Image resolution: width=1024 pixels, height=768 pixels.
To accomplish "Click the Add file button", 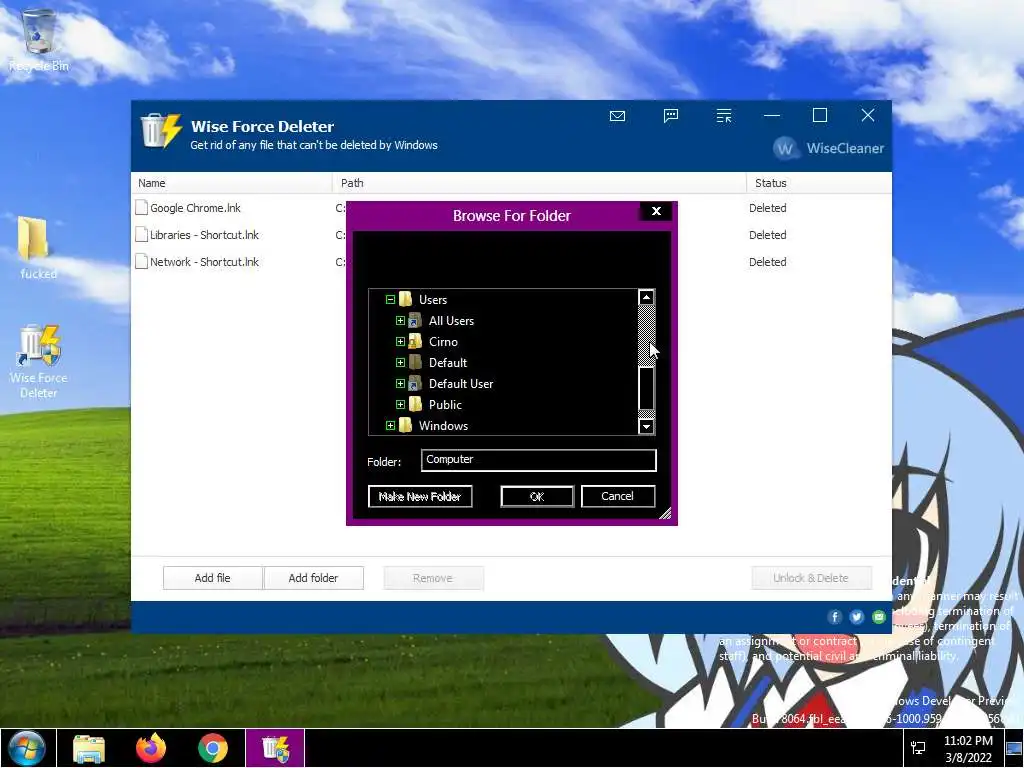I will (212, 578).
